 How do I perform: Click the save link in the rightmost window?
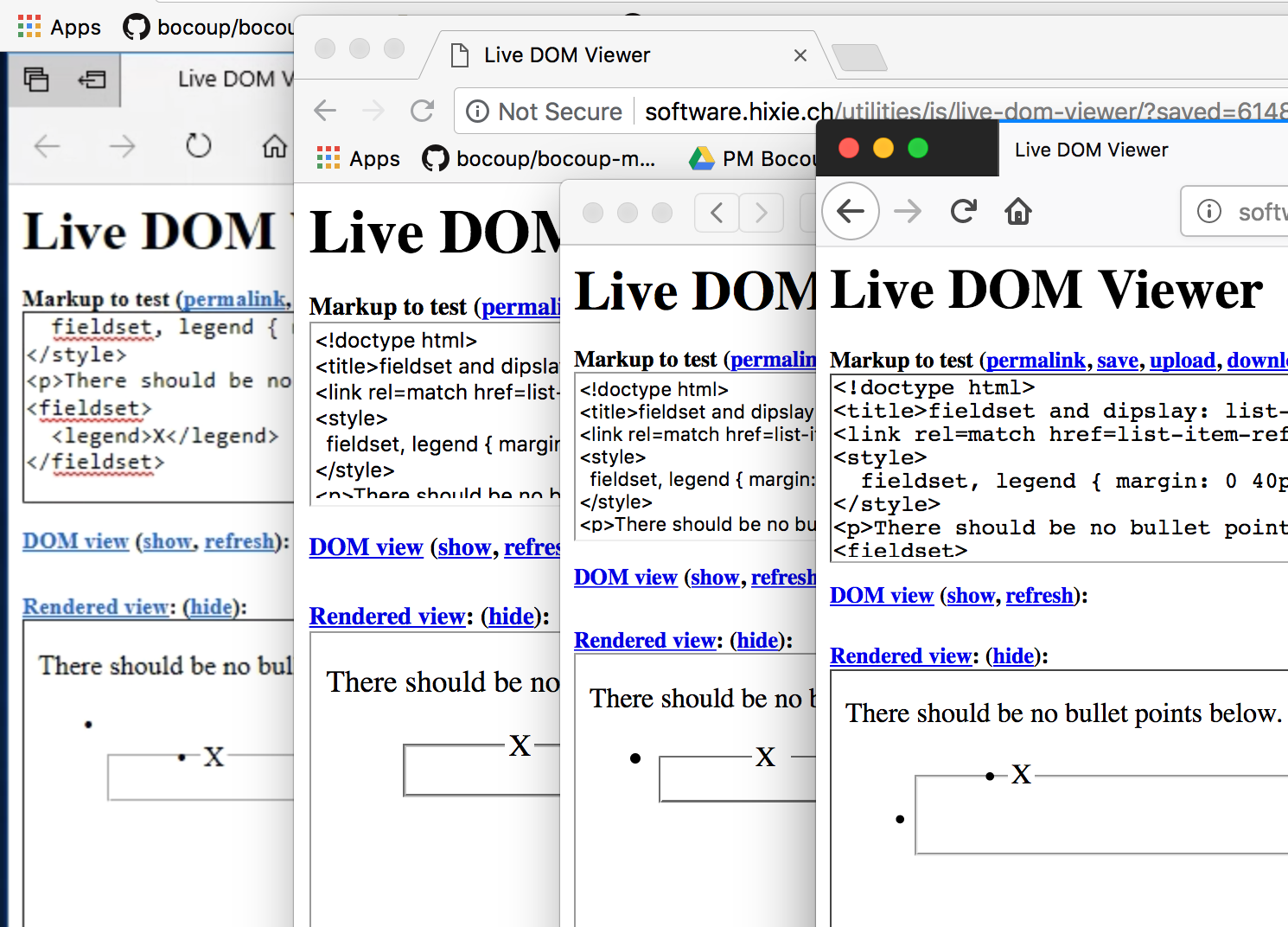(x=1118, y=361)
